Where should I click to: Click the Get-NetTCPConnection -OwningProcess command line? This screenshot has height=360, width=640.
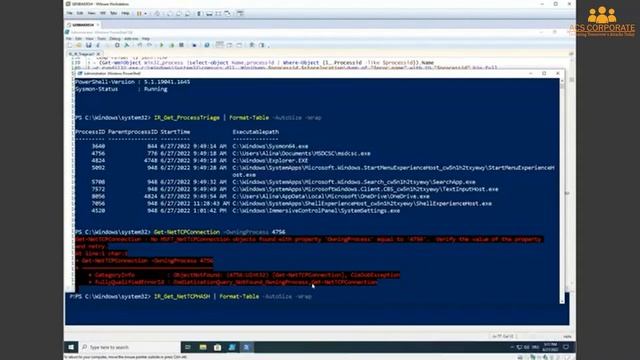click(x=180, y=232)
